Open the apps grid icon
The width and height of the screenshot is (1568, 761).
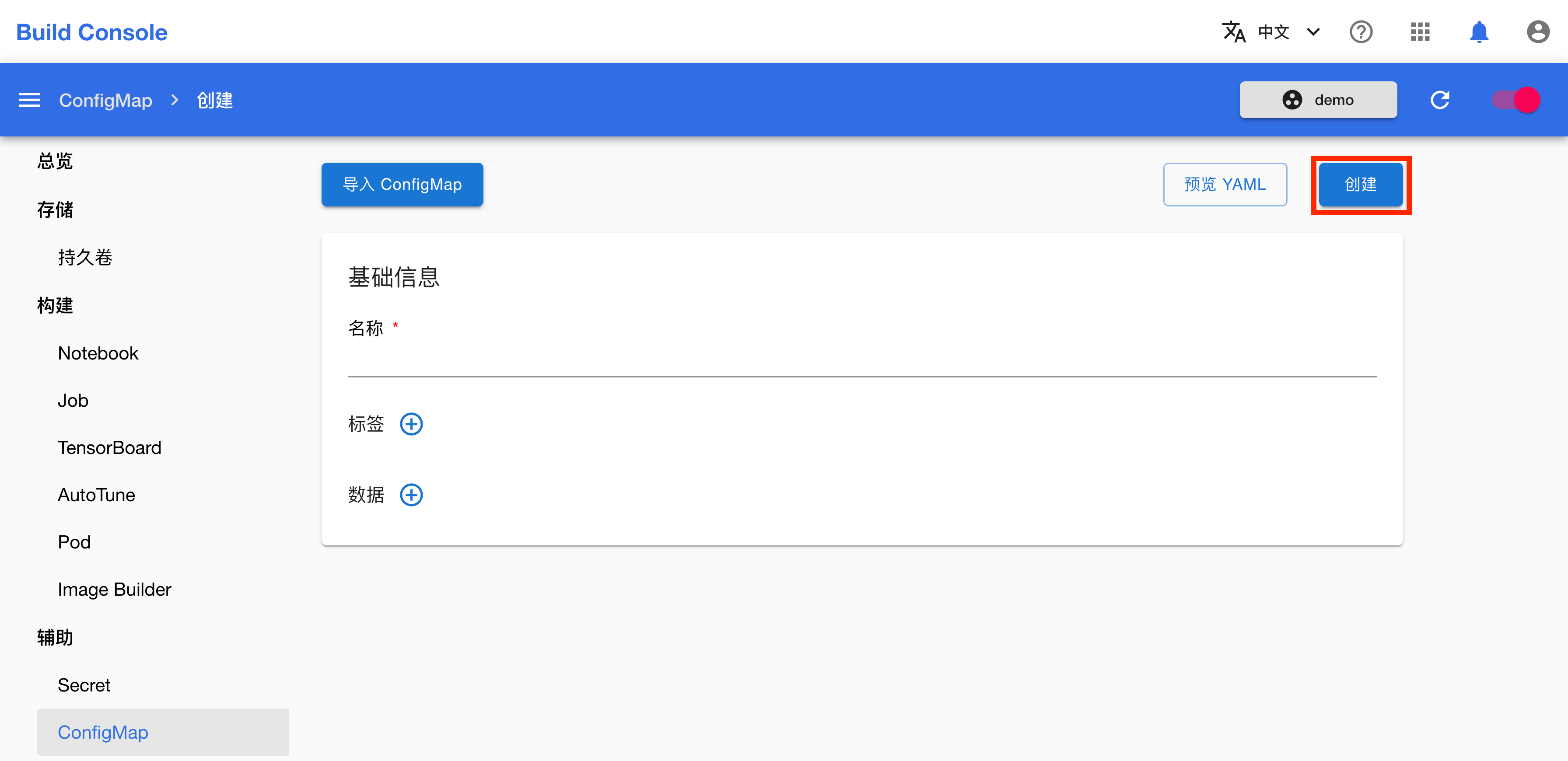coord(1420,31)
